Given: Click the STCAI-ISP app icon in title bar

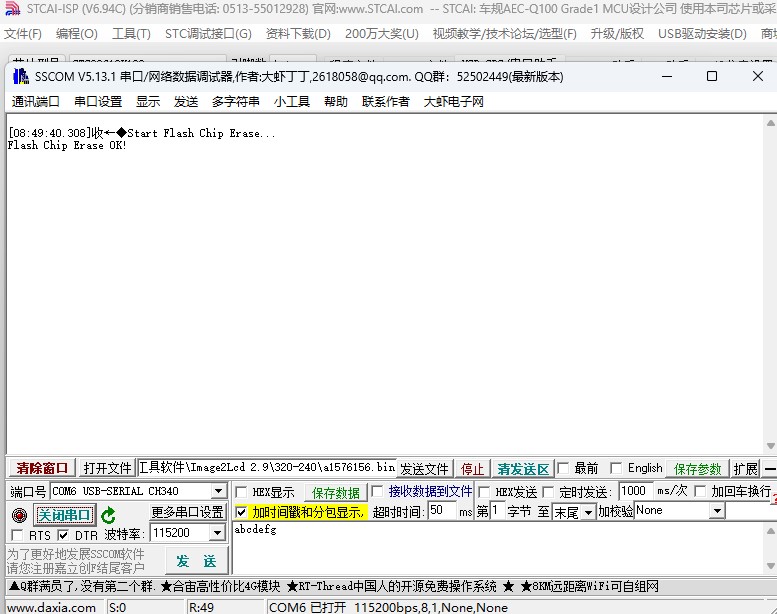Looking at the screenshot, I should 11,8.
